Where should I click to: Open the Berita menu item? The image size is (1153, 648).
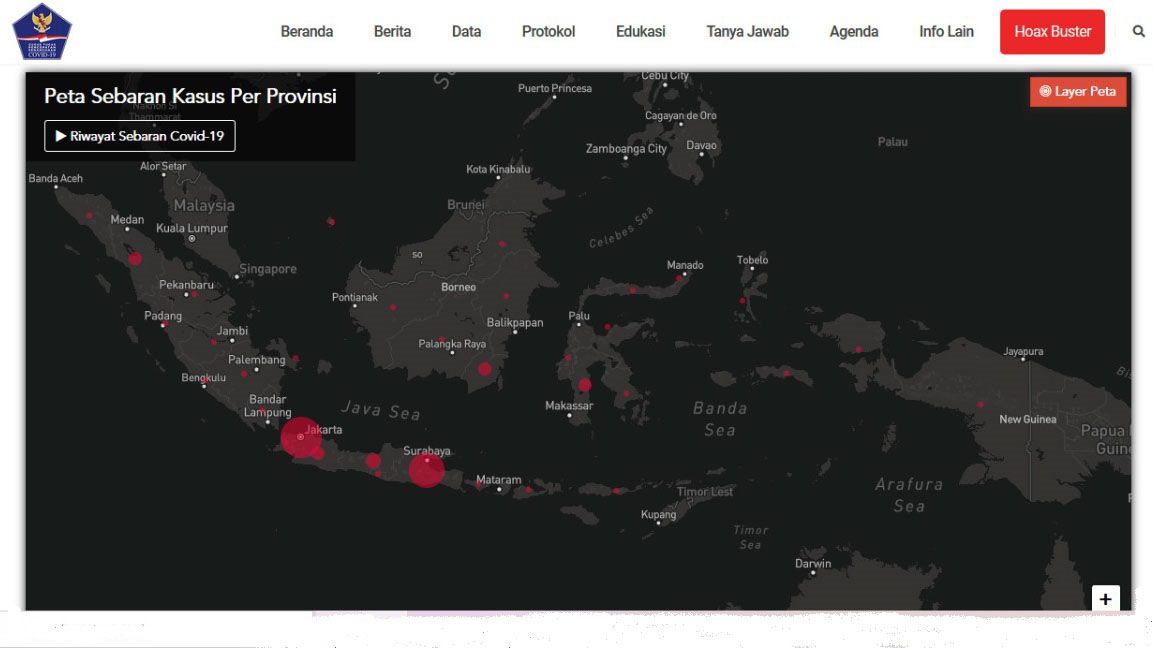click(392, 32)
